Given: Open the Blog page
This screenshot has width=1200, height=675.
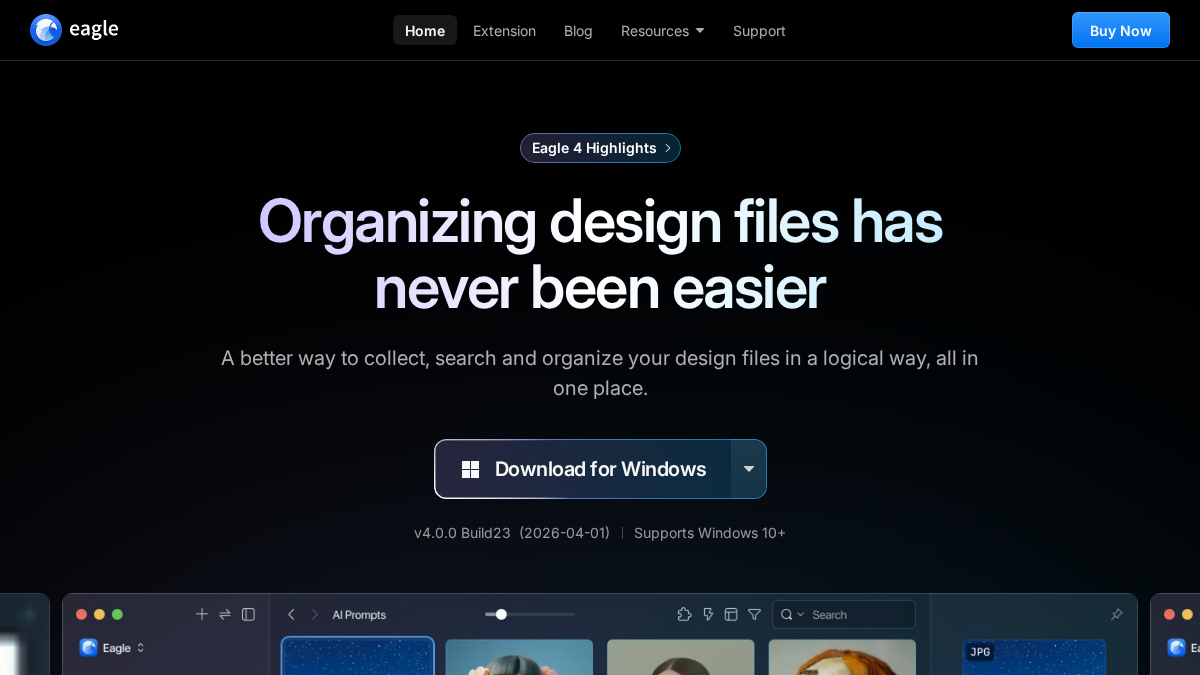Looking at the screenshot, I should click(578, 30).
